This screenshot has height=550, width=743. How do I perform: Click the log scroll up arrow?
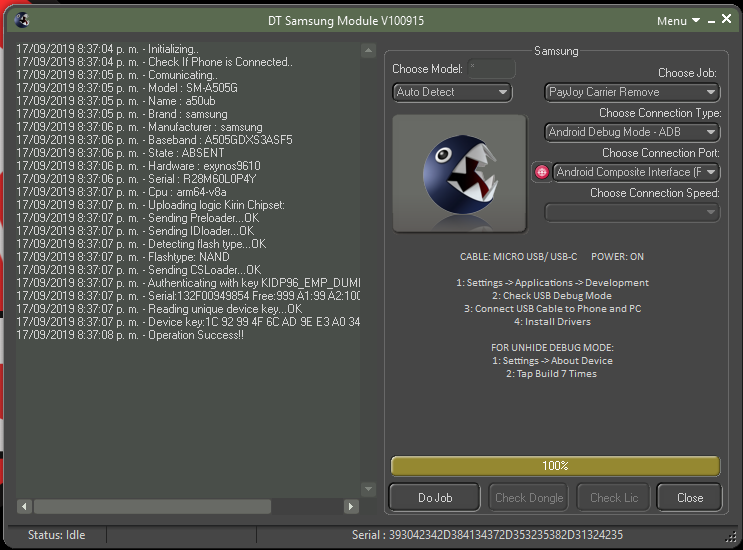click(x=368, y=50)
